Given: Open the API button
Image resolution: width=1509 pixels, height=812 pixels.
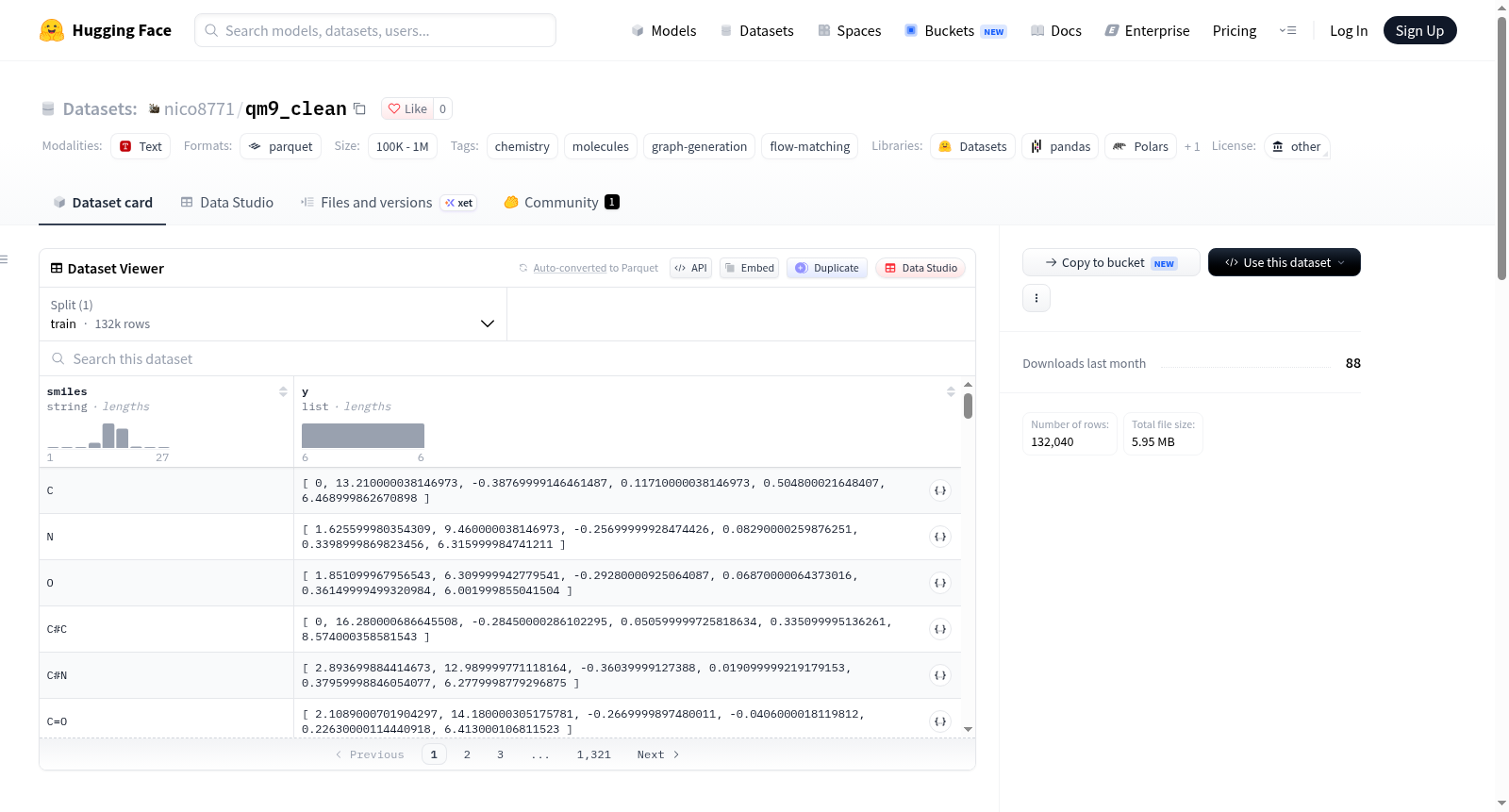Looking at the screenshot, I should pyautogui.click(x=691, y=268).
